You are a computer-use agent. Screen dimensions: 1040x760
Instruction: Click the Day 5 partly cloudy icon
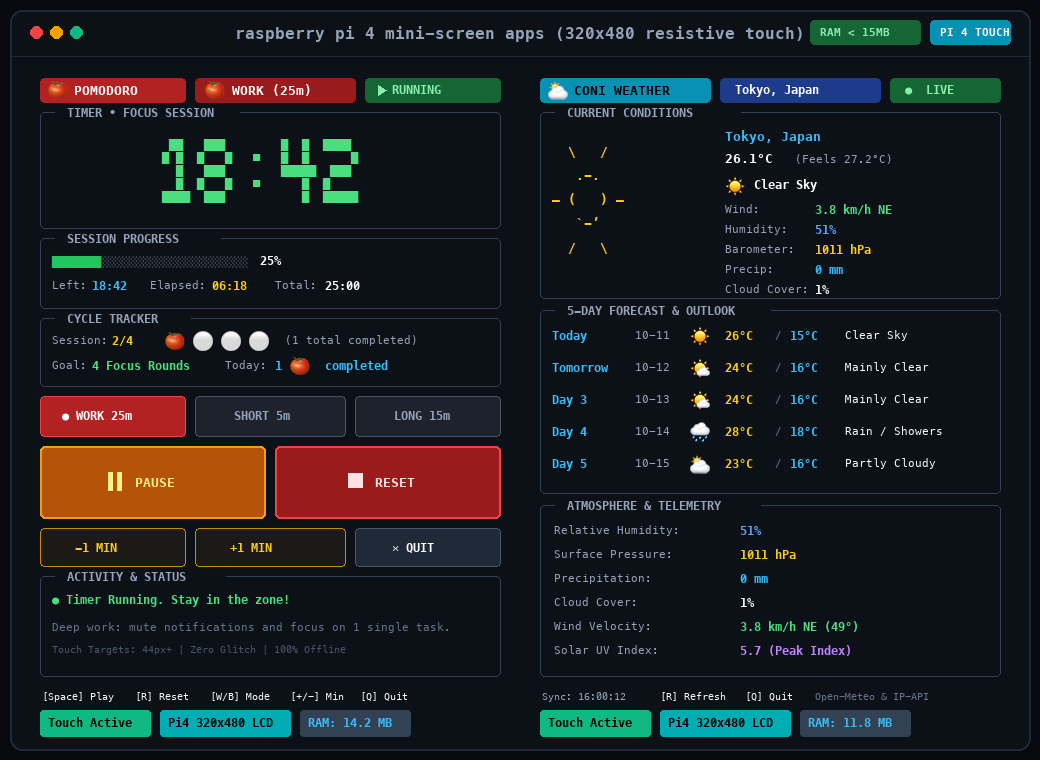tap(700, 464)
